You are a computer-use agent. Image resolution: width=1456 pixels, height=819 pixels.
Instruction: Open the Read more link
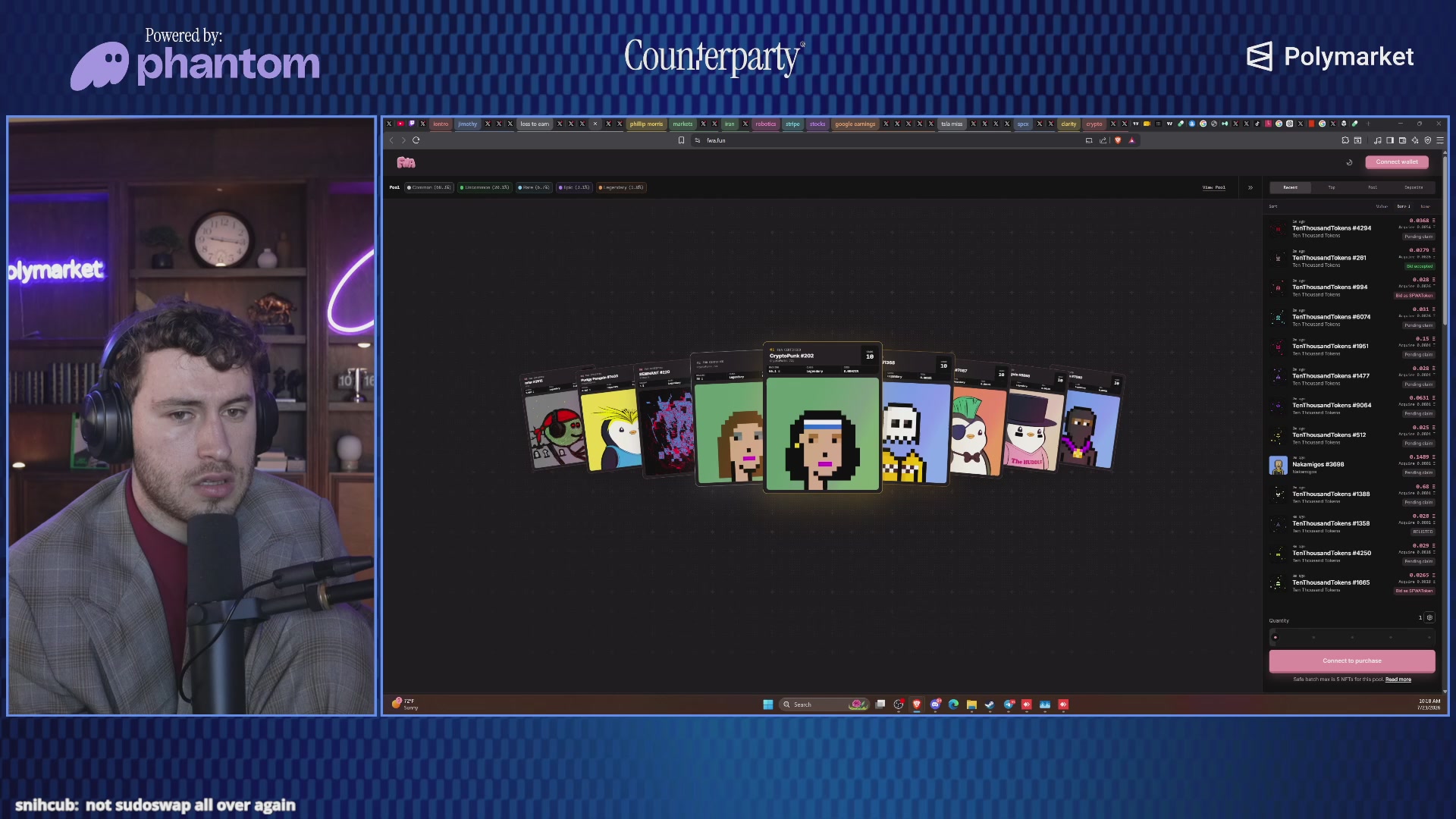coord(1398,679)
